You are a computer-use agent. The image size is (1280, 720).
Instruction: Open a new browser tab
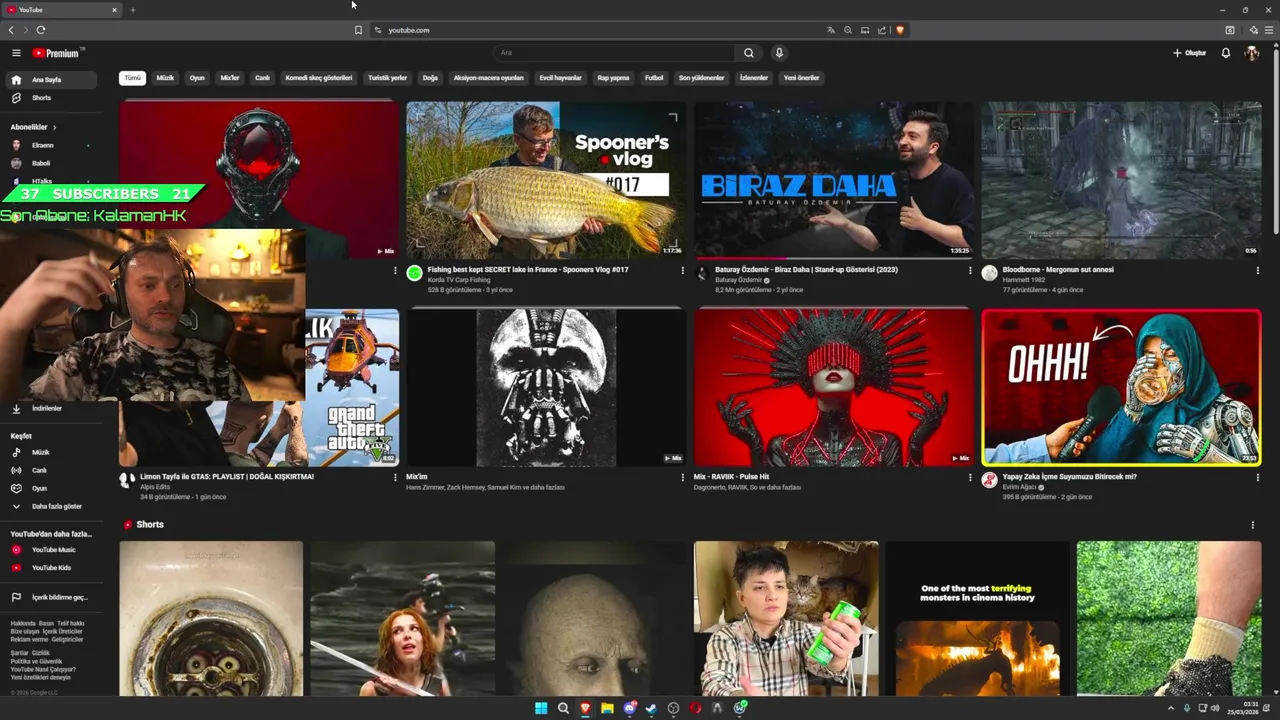tap(132, 10)
